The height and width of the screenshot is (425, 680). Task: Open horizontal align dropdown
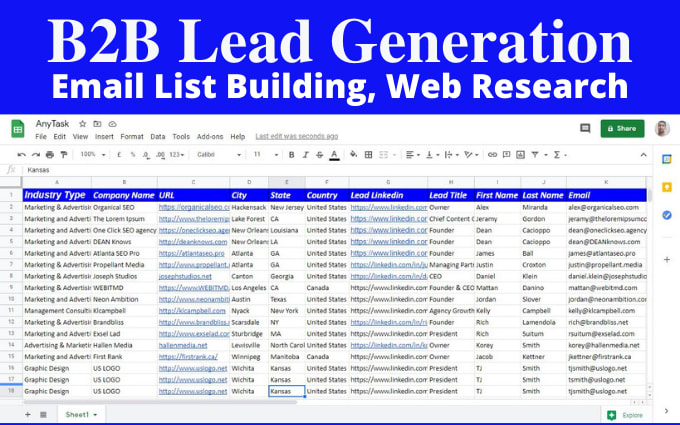(412, 155)
